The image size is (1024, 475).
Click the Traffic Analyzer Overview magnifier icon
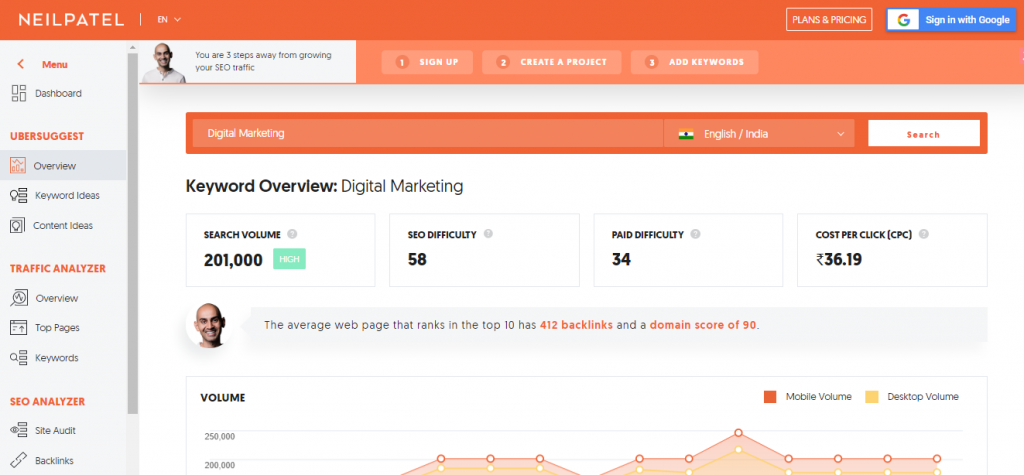pyautogui.click(x=19, y=298)
